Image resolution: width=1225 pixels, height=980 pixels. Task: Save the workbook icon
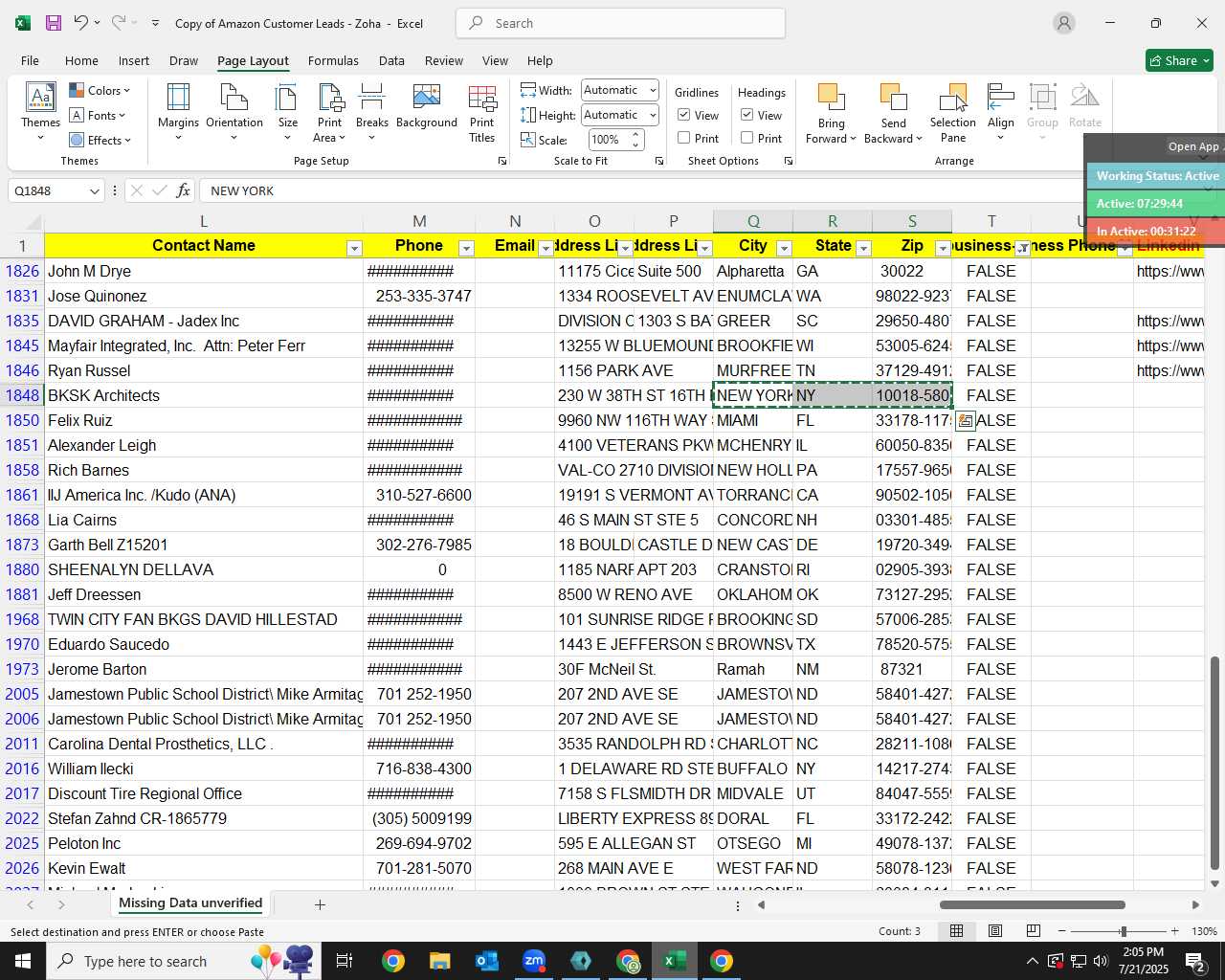(x=54, y=23)
